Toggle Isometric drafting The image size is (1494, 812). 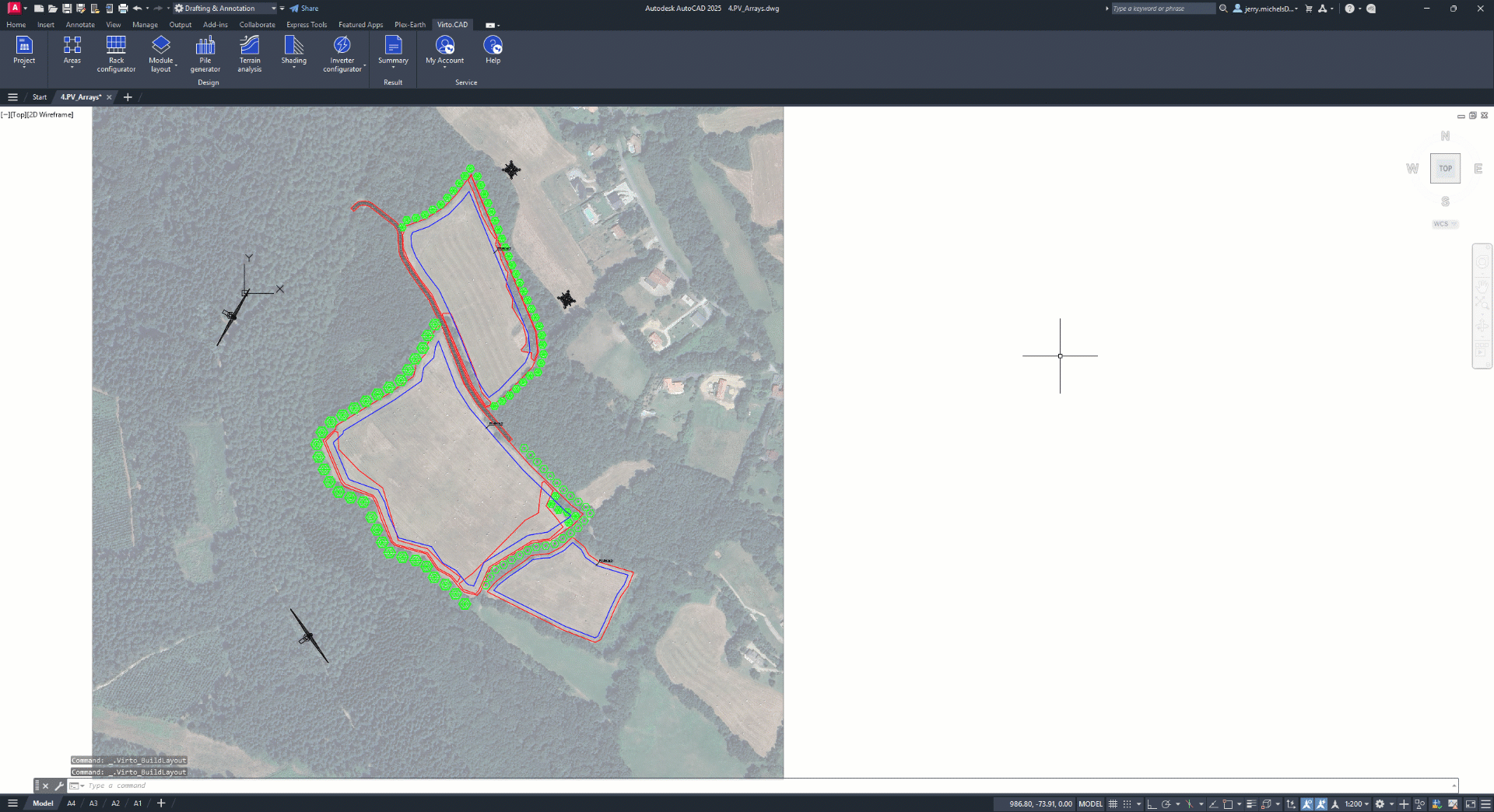(1189, 804)
